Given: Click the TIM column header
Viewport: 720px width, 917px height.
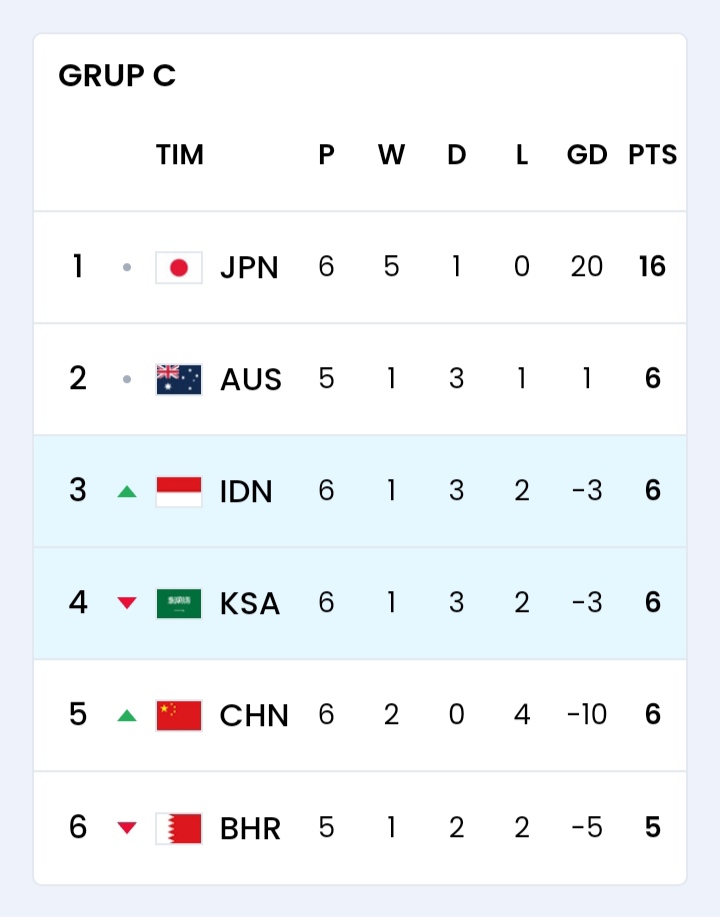Looking at the screenshot, I should click(x=180, y=154).
